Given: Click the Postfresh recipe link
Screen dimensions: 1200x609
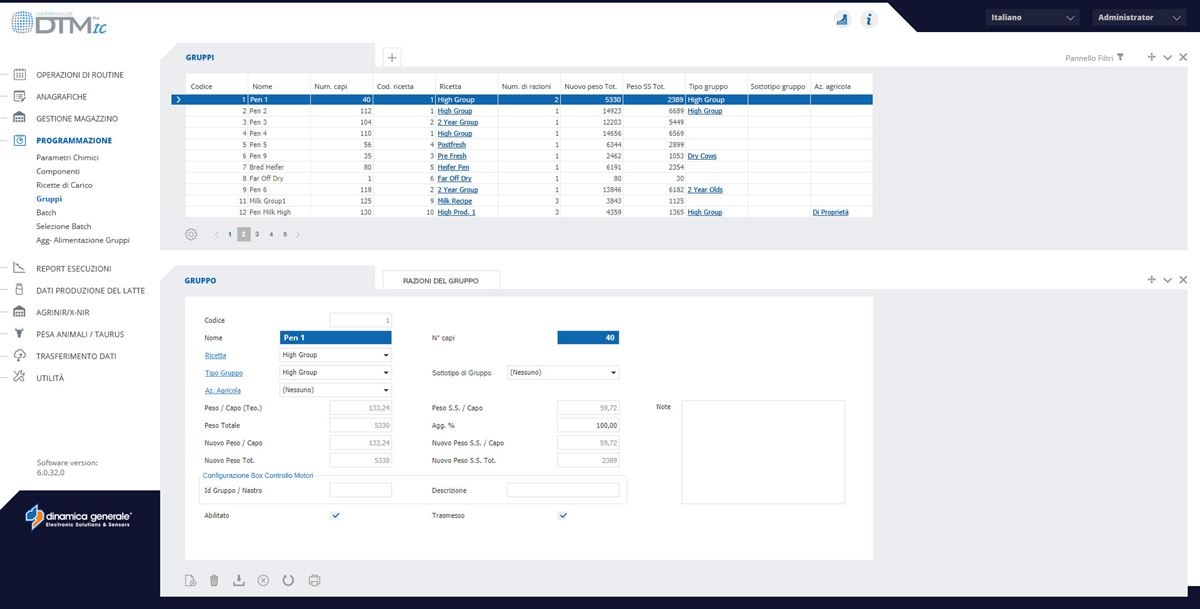Looking at the screenshot, I should 452,145.
